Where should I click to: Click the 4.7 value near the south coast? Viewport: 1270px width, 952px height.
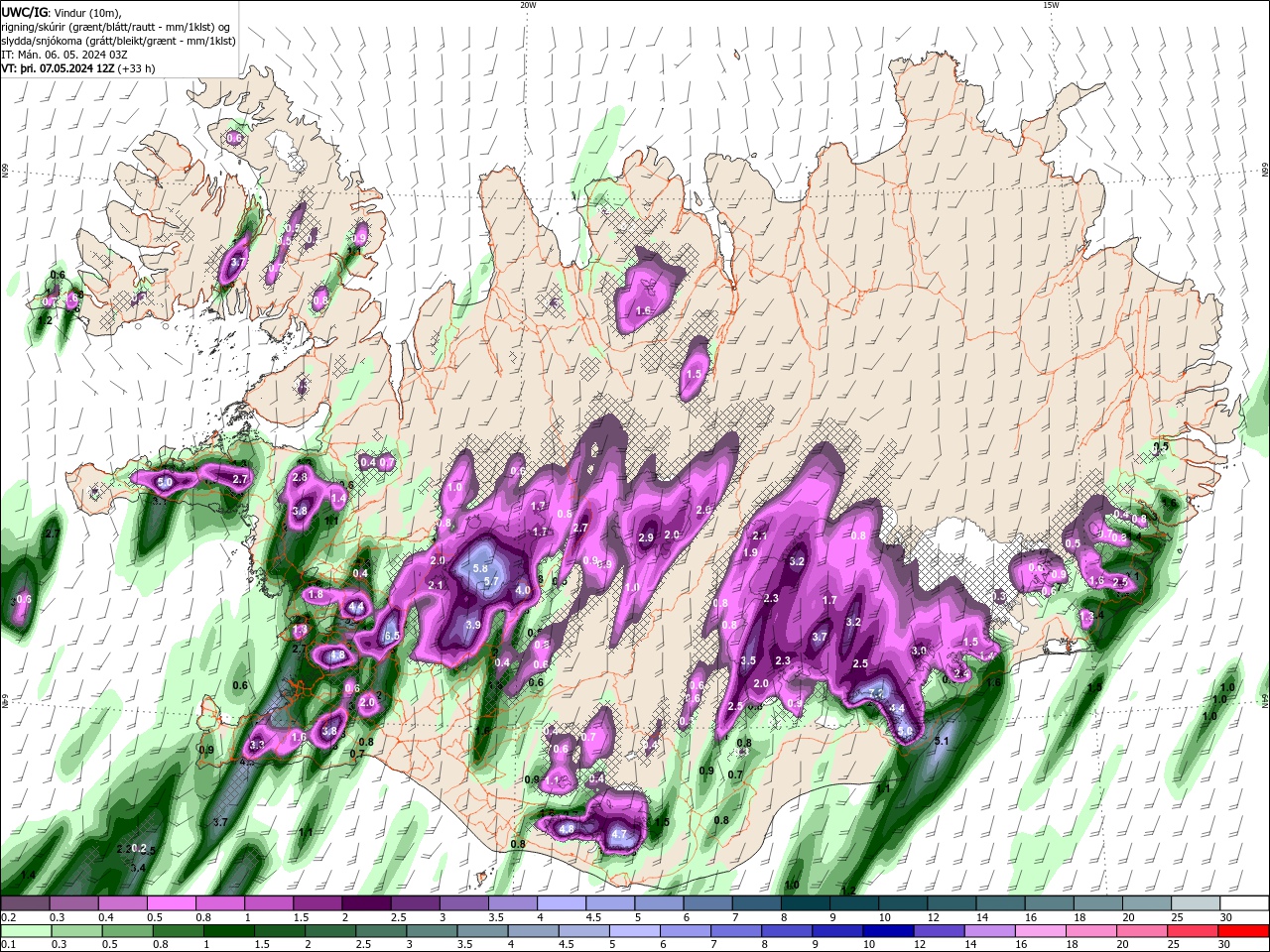pos(619,834)
